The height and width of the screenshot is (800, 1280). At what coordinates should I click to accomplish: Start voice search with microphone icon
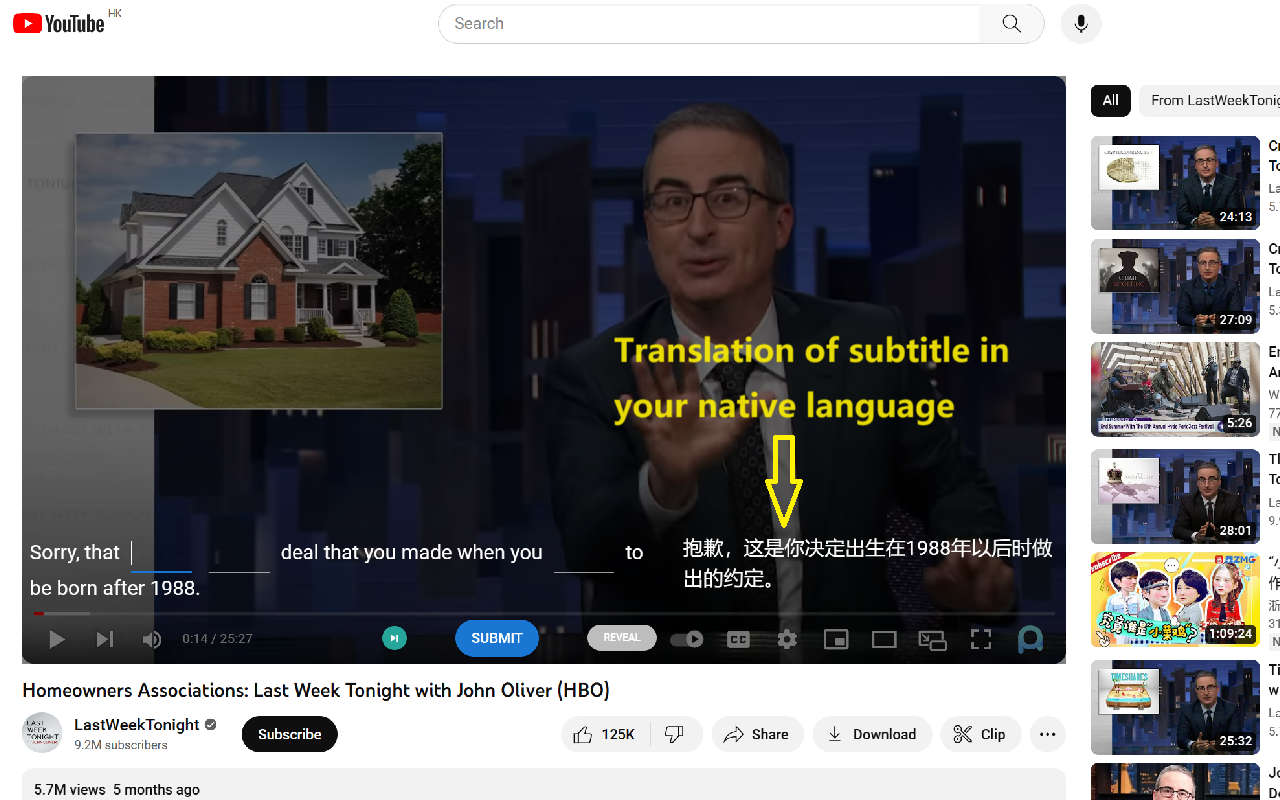[x=1081, y=23]
